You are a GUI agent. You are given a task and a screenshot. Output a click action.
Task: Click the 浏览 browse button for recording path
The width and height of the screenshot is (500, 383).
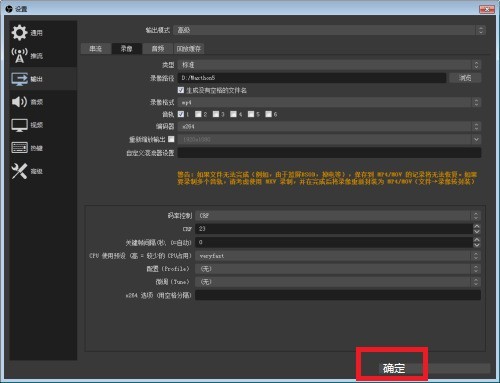click(x=465, y=78)
